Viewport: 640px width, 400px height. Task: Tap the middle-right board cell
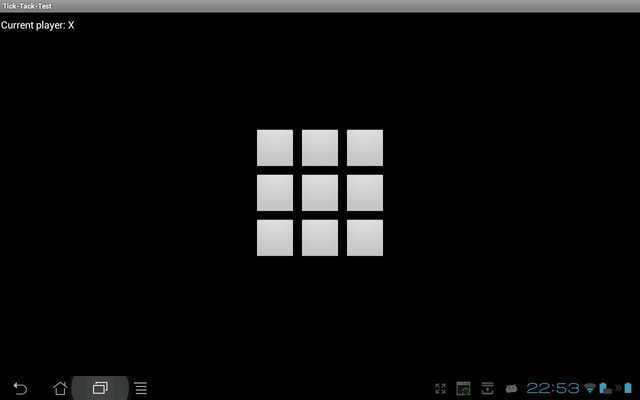pyautogui.click(x=365, y=193)
